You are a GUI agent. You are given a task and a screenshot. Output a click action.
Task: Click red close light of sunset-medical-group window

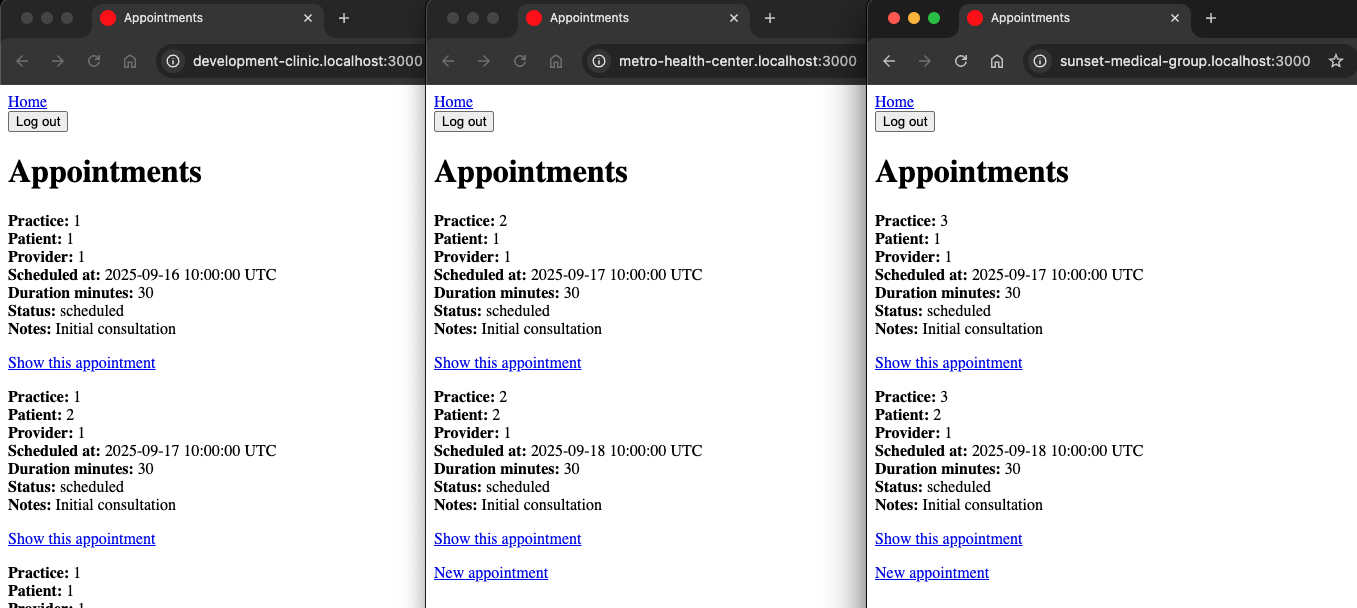tap(894, 18)
